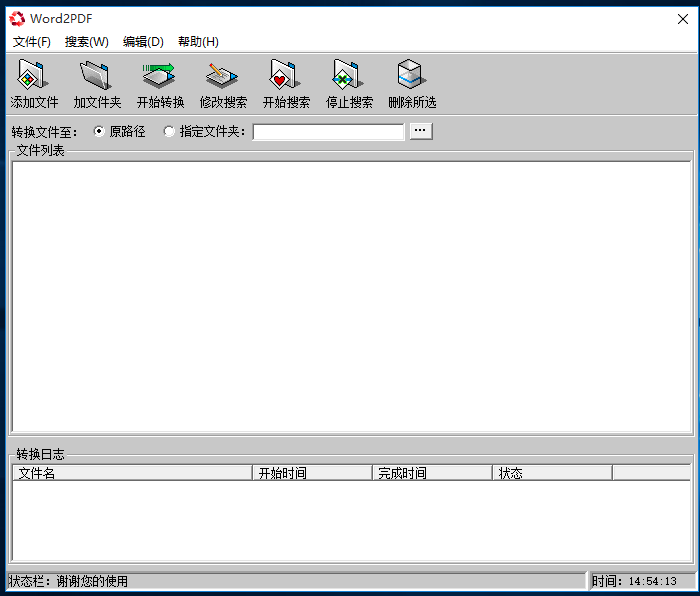Click the browse '...' button
Image resolution: width=700 pixels, height=596 pixels.
click(421, 131)
